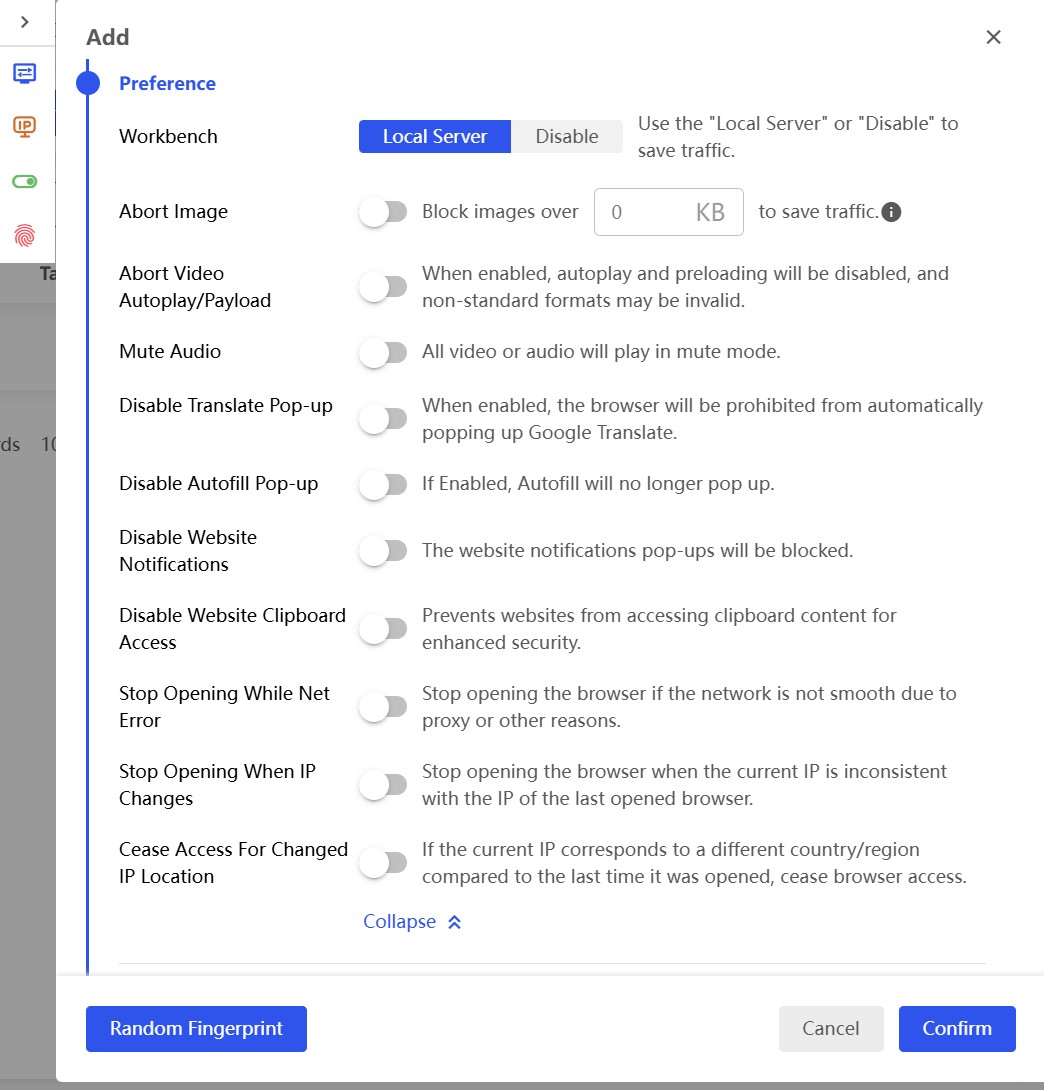Turn on the Mute Audio switch

tap(383, 352)
